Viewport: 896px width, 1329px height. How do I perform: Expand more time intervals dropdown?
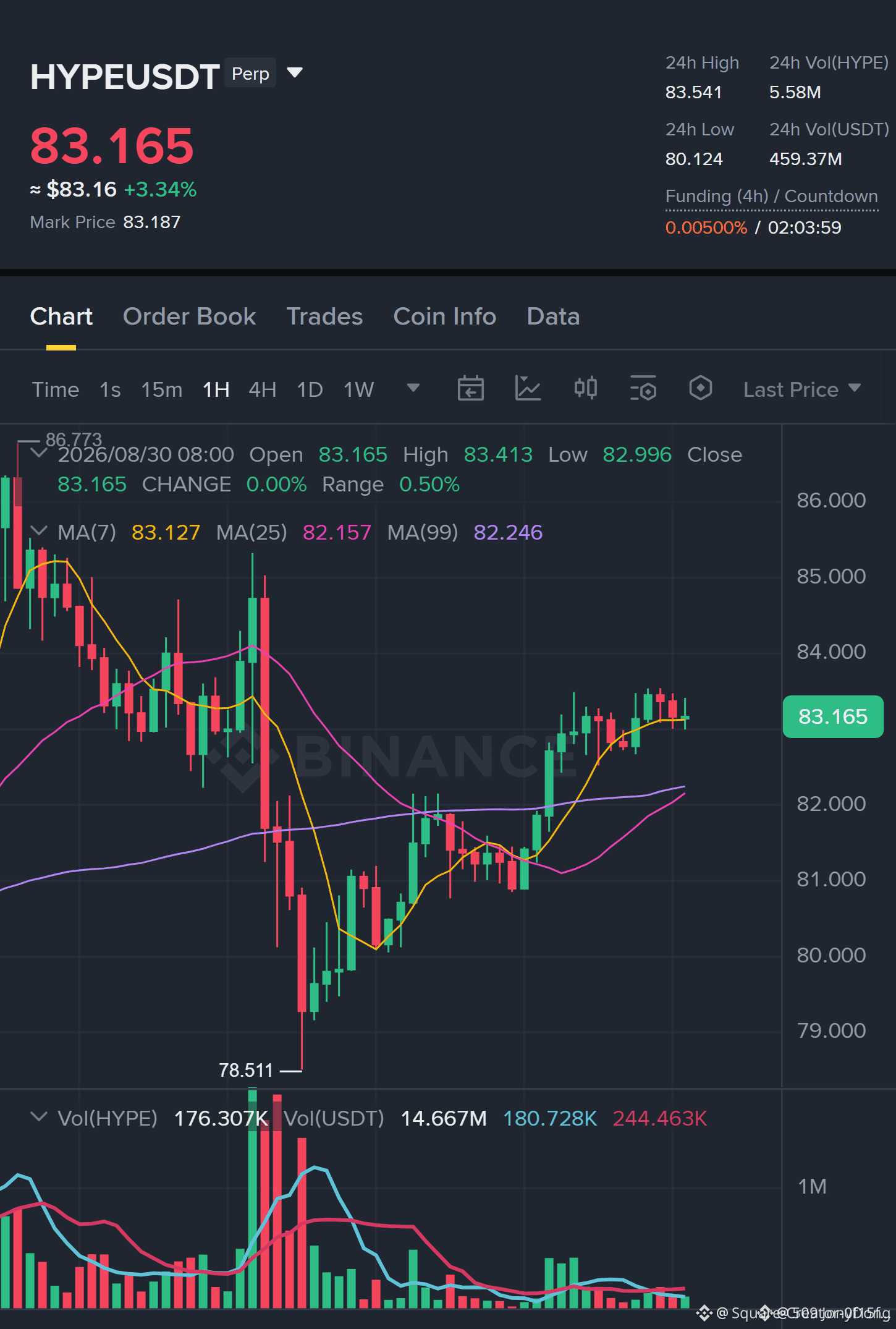point(413,388)
